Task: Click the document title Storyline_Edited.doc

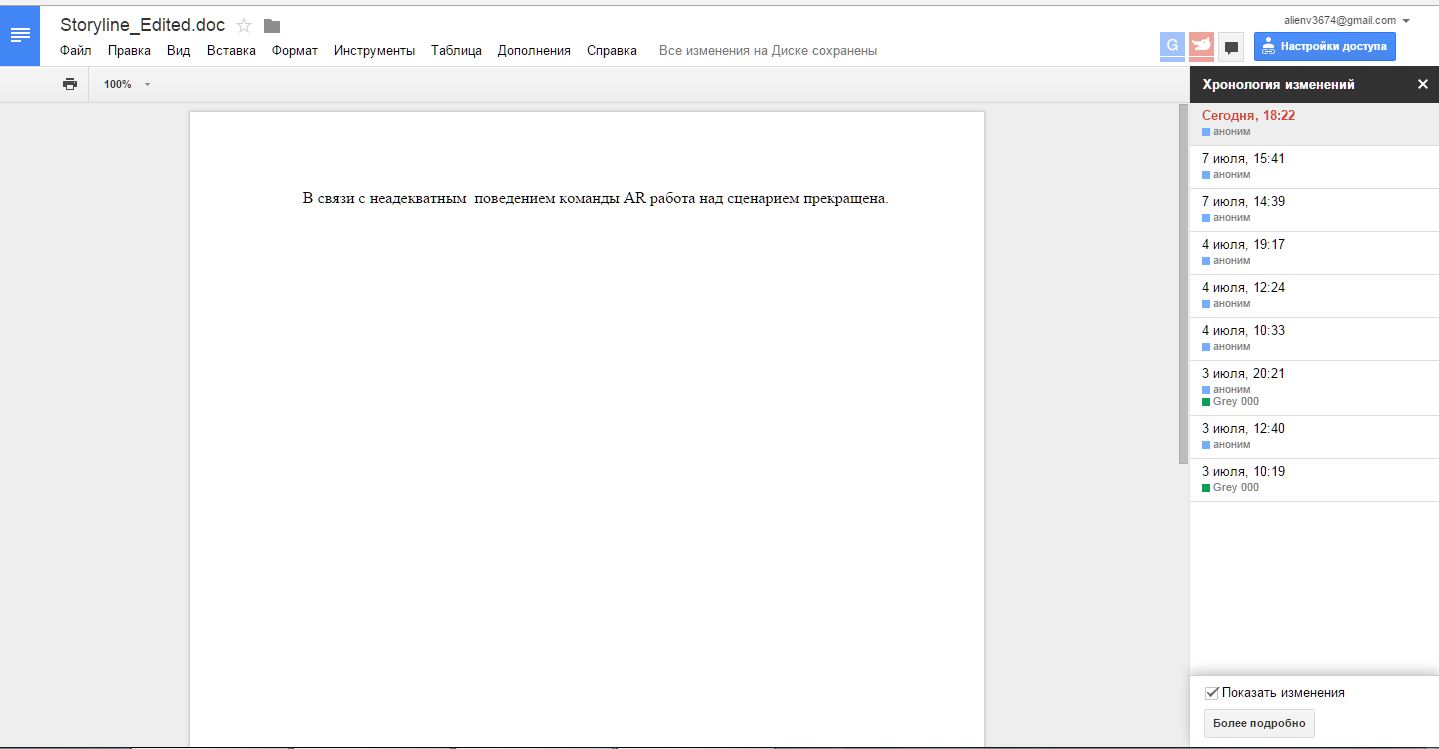Action: click(143, 26)
